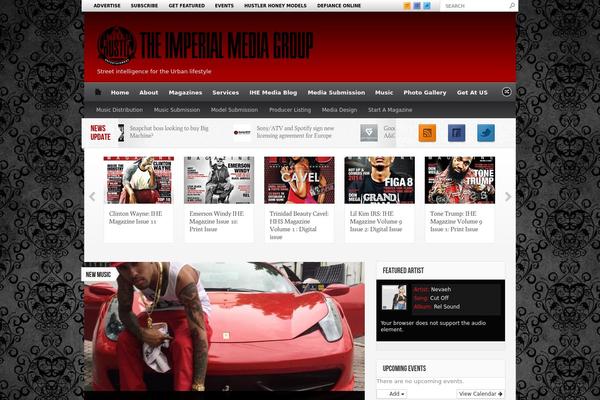The width and height of the screenshot is (600, 400).
Task: Open Music in main navigation
Action: click(384, 93)
